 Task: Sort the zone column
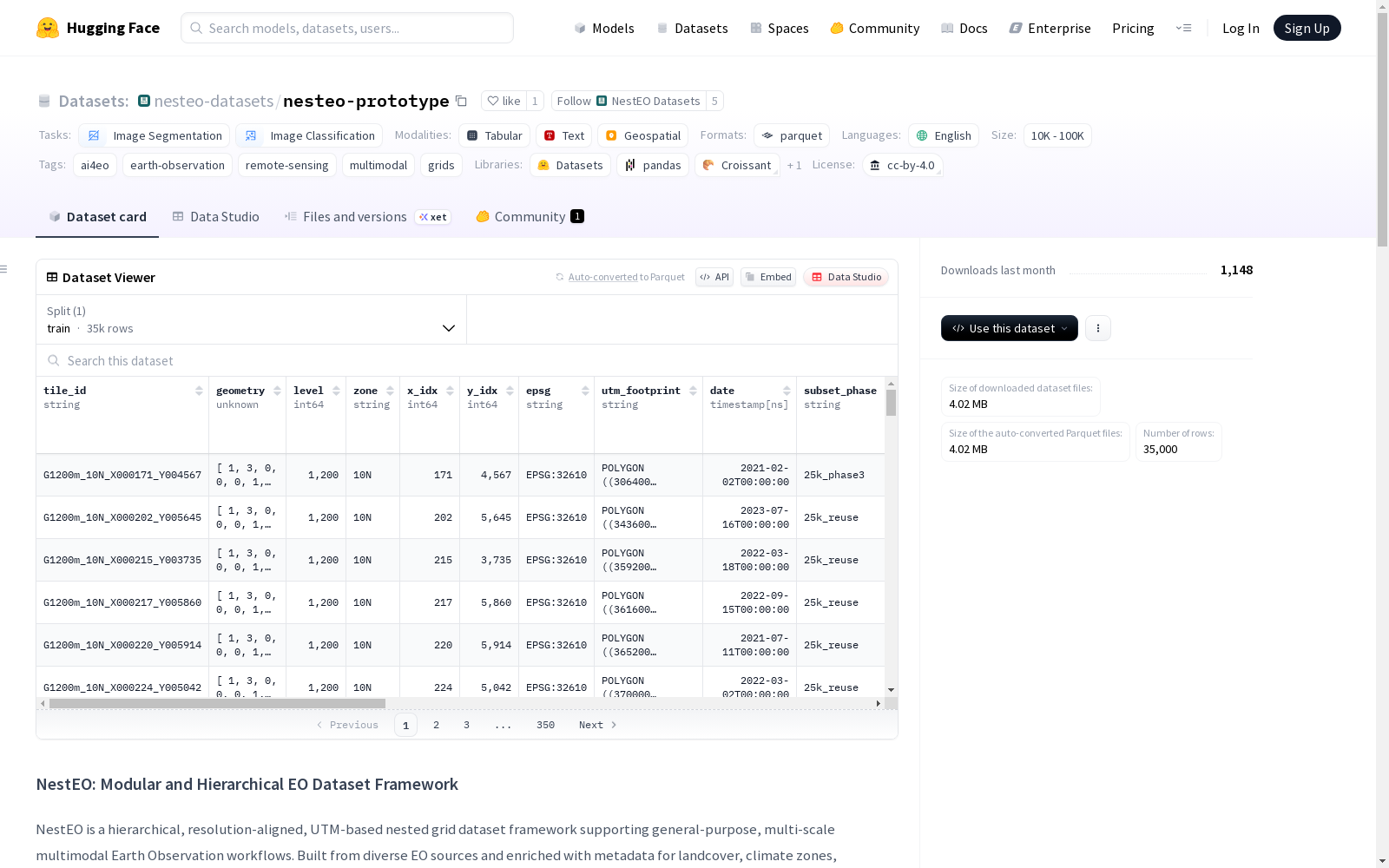point(390,391)
